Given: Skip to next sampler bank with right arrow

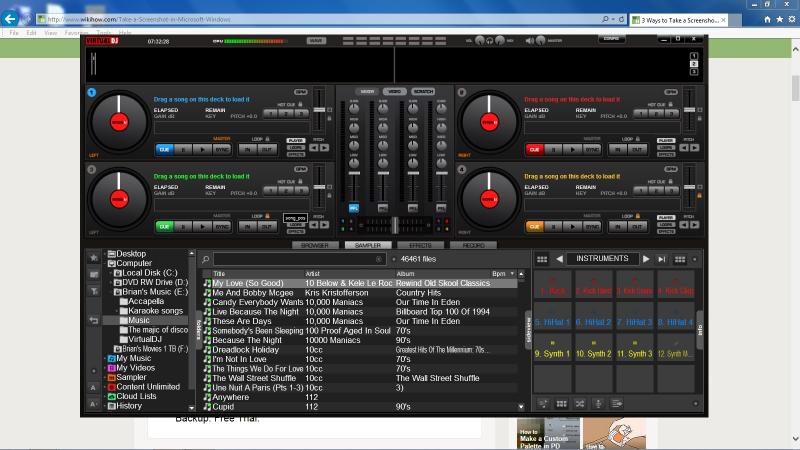Looking at the screenshot, I should pyautogui.click(x=646, y=259).
